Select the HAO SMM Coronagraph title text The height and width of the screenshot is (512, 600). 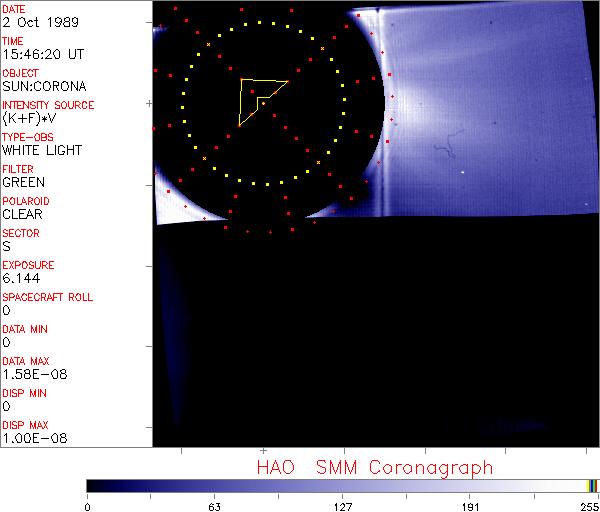click(x=375, y=467)
